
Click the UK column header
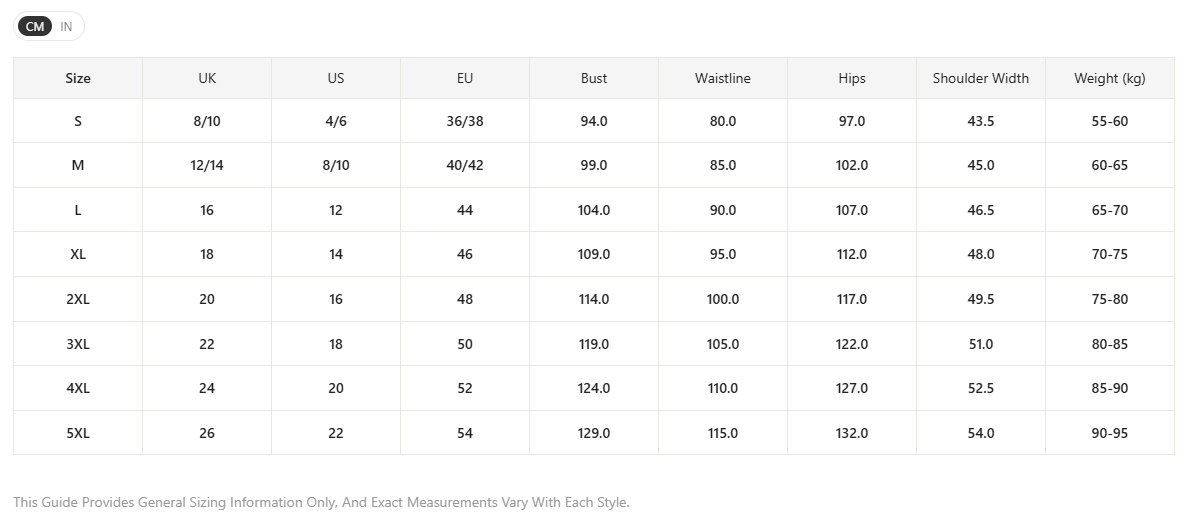pyautogui.click(x=207, y=78)
